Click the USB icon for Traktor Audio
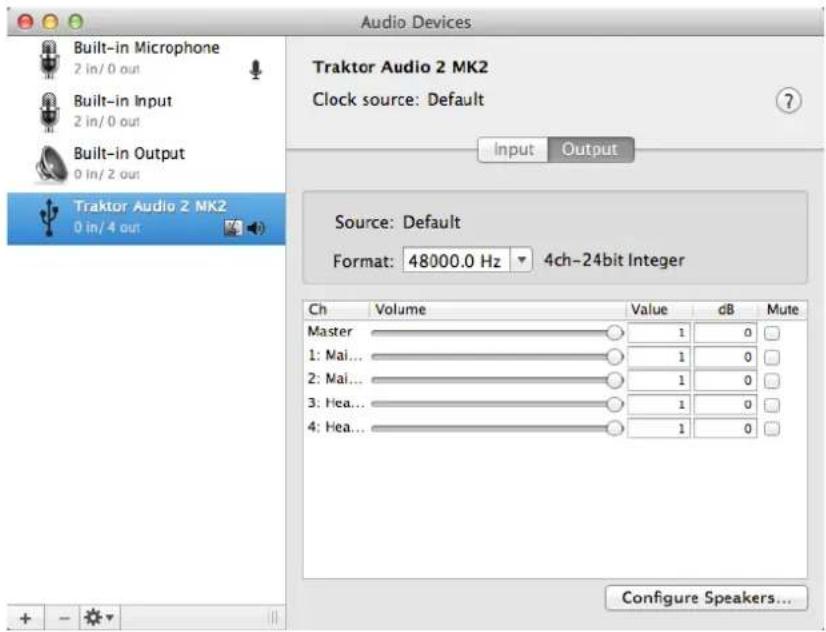The height and width of the screenshot is (632, 826). (x=49, y=217)
